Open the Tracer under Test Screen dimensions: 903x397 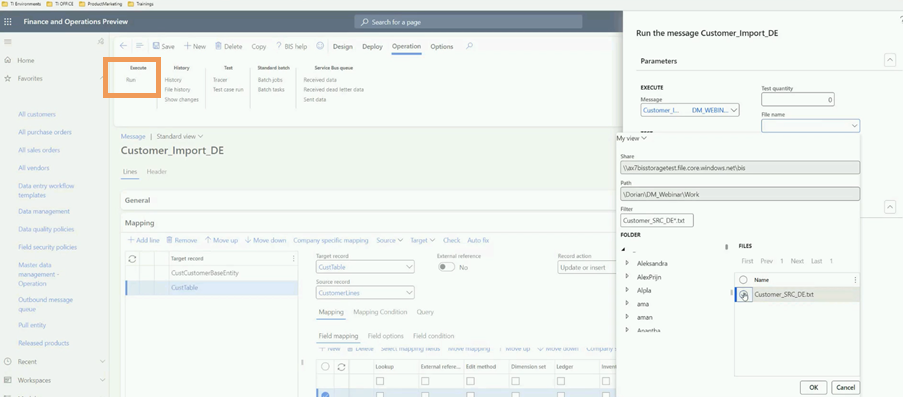[x=220, y=80]
